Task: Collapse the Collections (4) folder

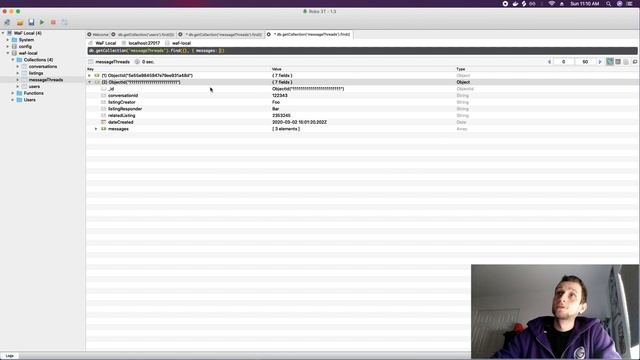Action: (x=13, y=60)
